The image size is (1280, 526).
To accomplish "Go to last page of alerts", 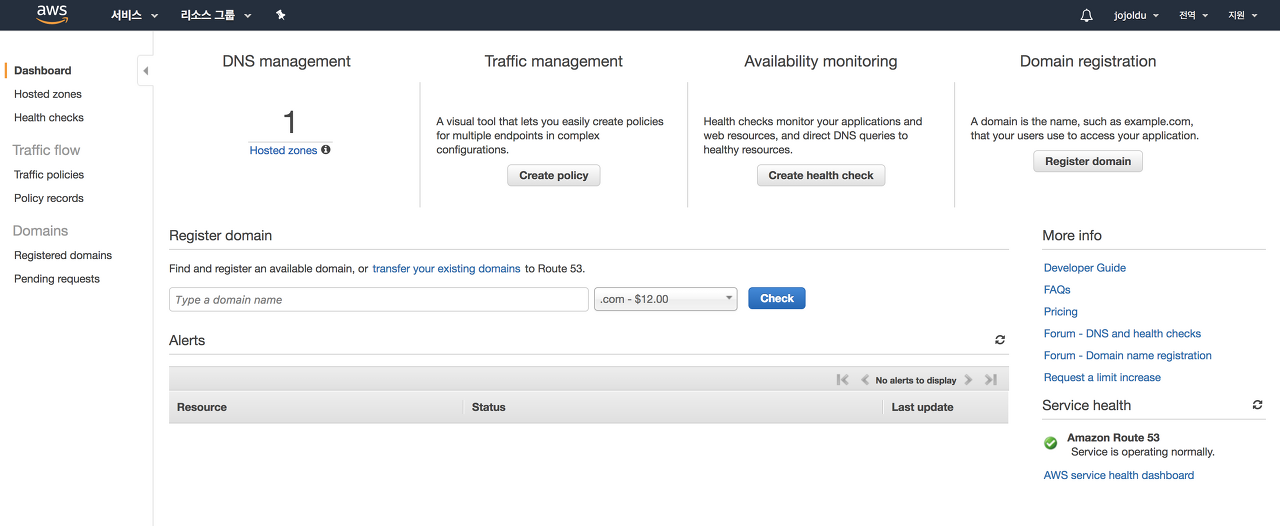I will click(x=991, y=380).
